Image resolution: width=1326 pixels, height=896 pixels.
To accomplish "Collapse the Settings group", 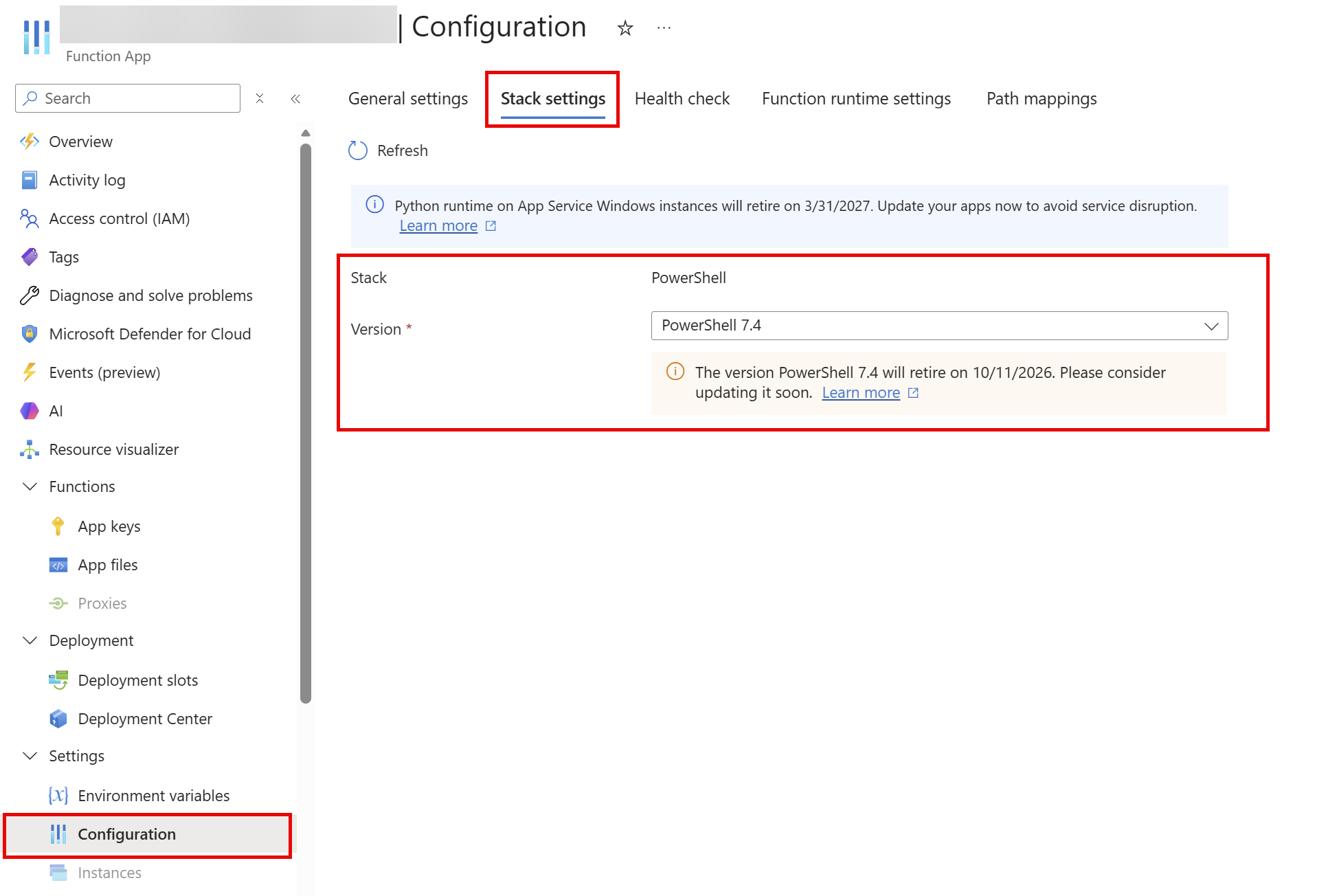I will [x=30, y=756].
